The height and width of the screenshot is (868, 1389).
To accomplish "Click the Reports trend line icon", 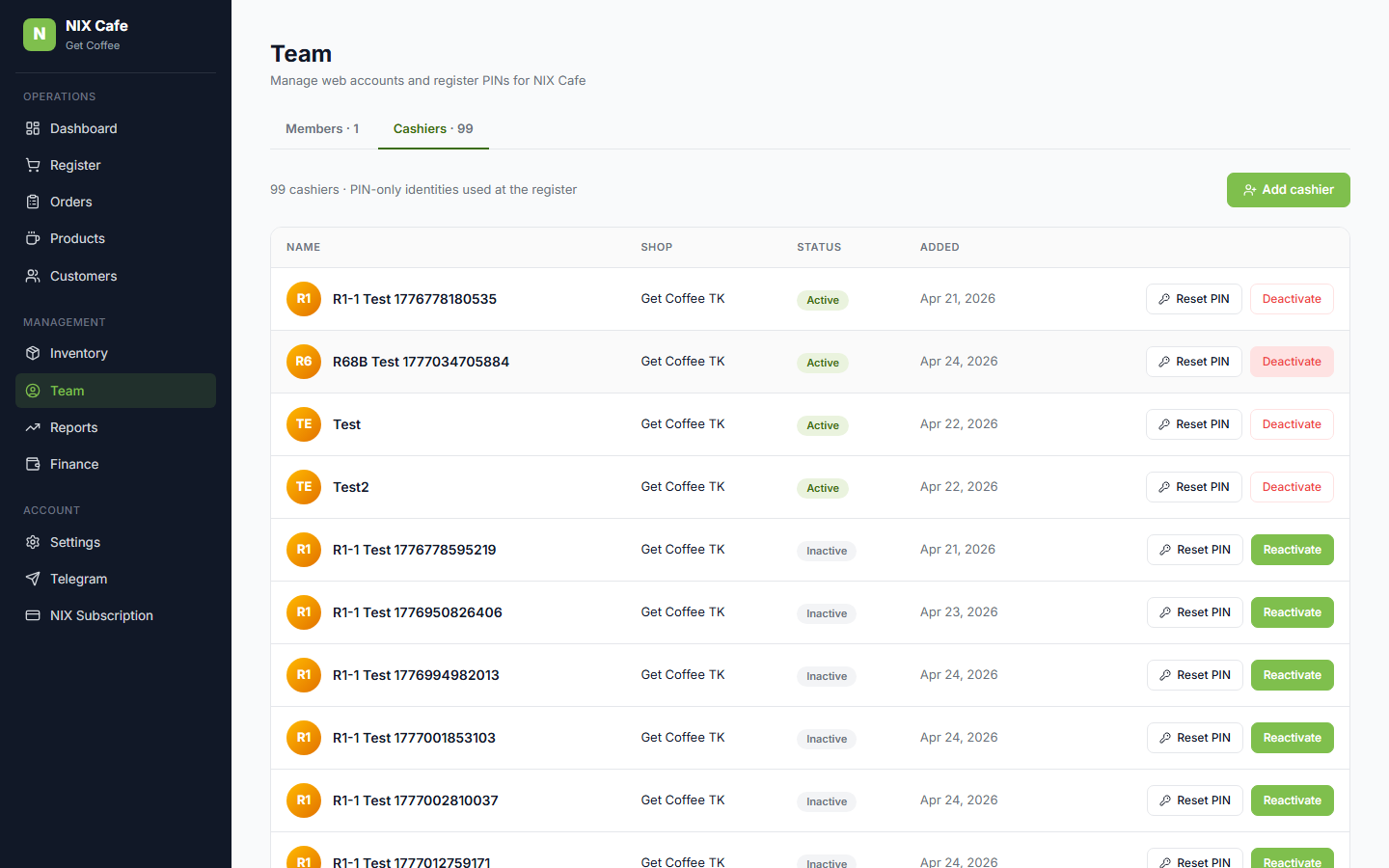I will pos(33,427).
